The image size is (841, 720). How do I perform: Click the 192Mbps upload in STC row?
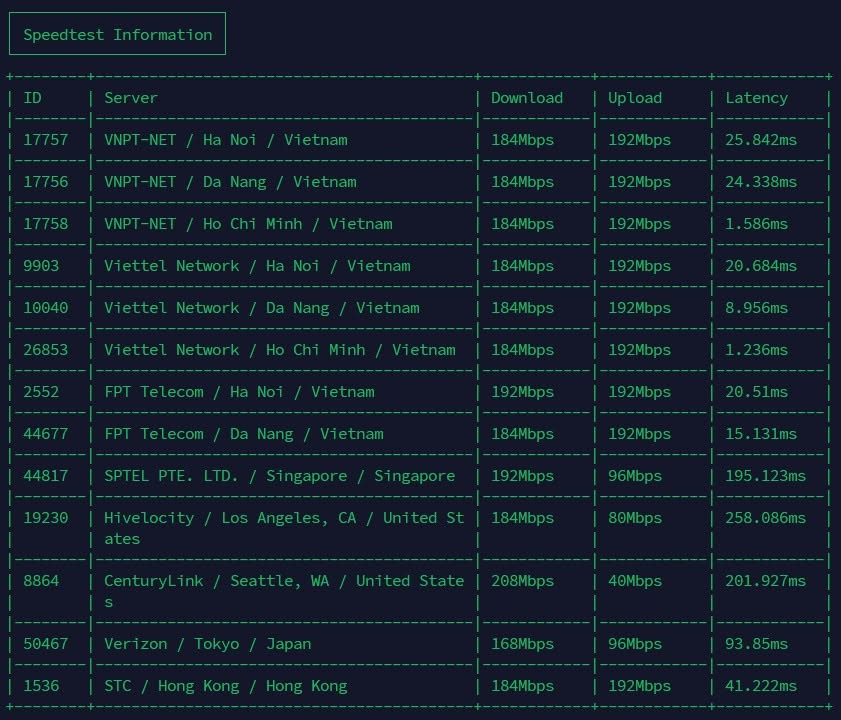point(639,686)
